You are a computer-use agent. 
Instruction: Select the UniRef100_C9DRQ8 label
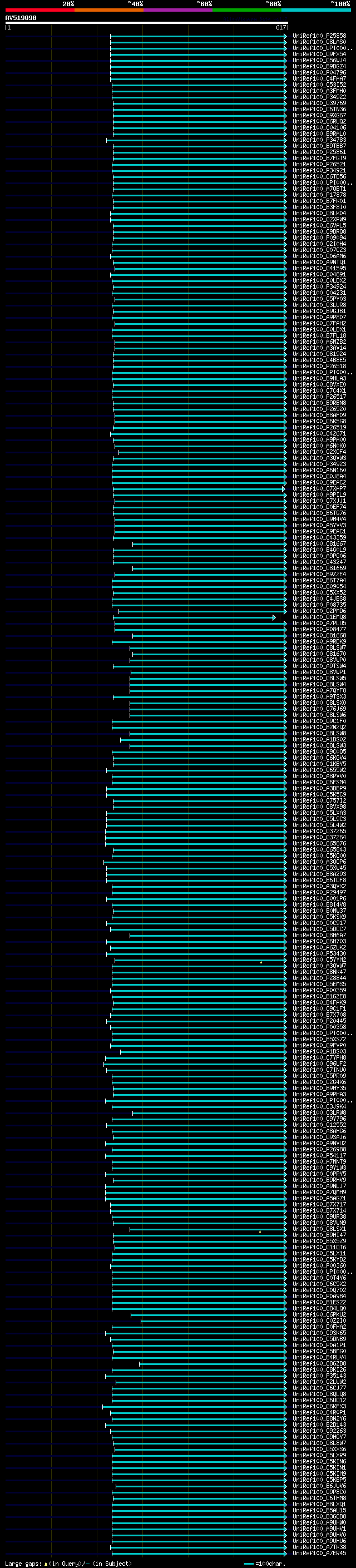(319, 231)
